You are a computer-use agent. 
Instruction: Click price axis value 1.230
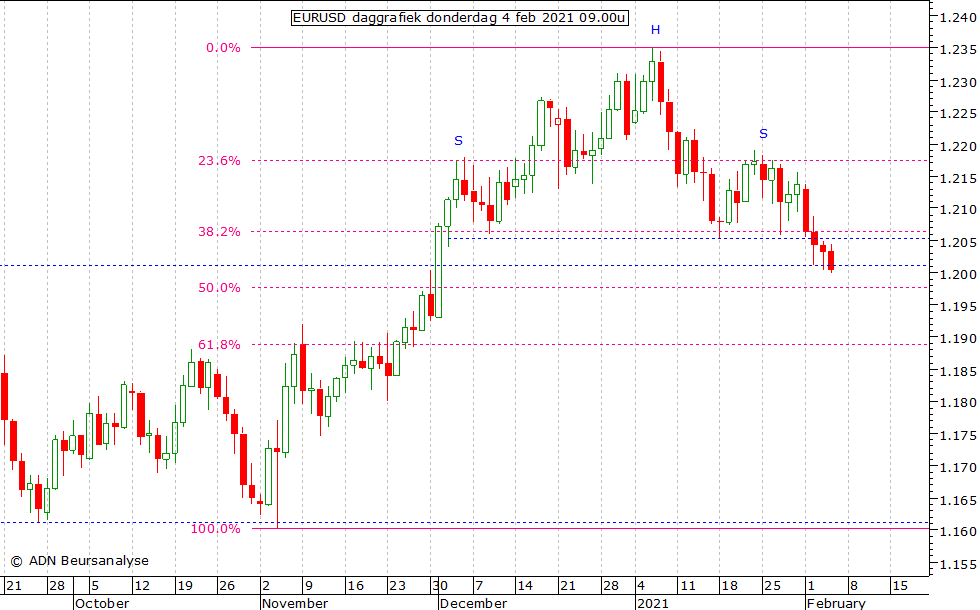point(959,82)
